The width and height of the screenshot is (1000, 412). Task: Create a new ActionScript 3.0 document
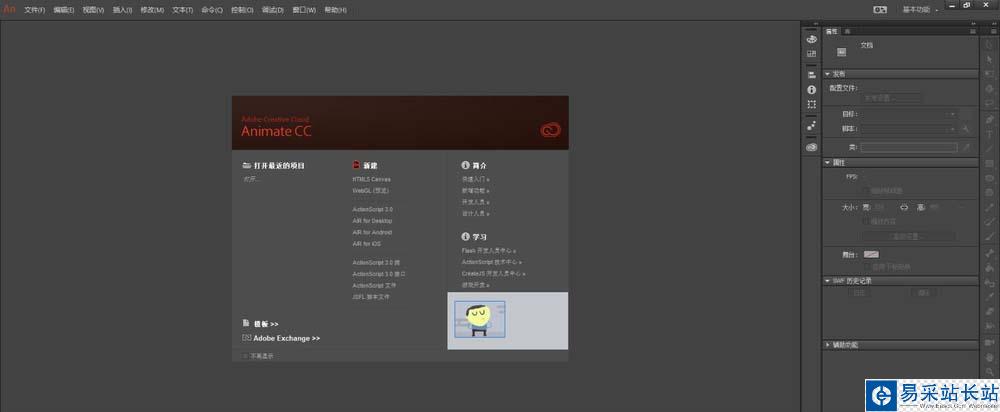pos(372,209)
